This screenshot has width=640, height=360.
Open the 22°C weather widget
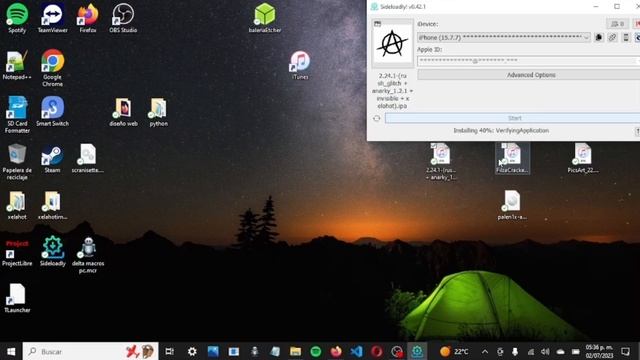454,351
